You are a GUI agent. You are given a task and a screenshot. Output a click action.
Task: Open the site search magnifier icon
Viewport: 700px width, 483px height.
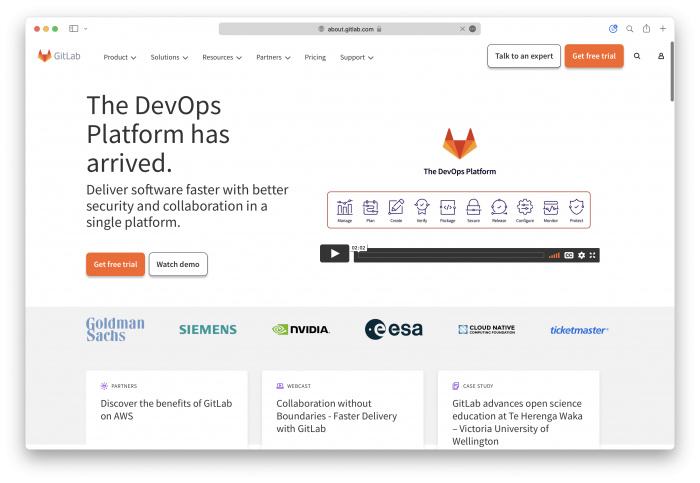[x=637, y=57]
